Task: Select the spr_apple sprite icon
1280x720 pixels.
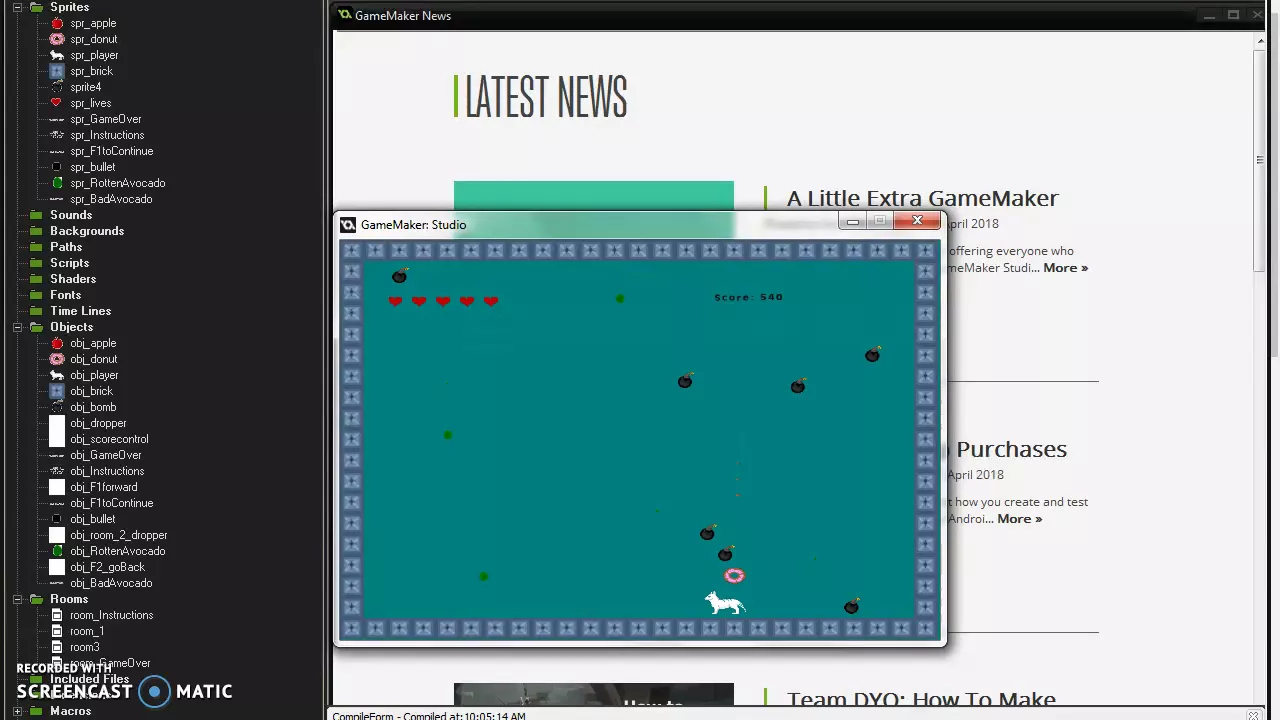Action: [57, 23]
